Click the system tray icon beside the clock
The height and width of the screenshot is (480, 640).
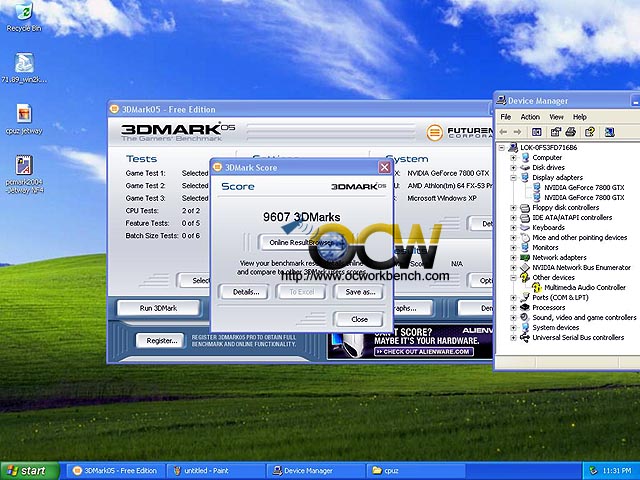pyautogui.click(x=593, y=471)
